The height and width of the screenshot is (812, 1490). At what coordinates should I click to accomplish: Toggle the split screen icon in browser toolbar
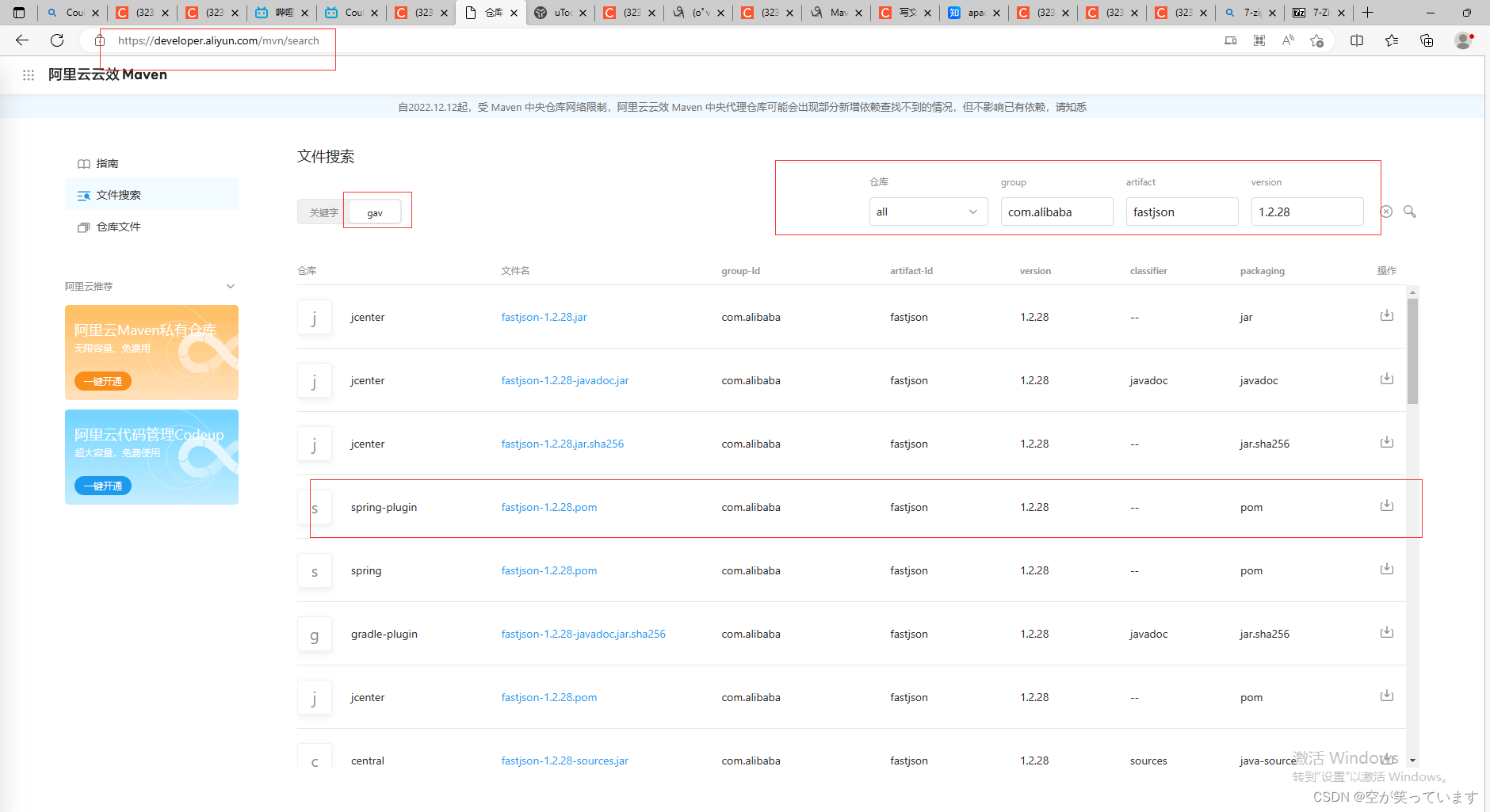point(1358,40)
